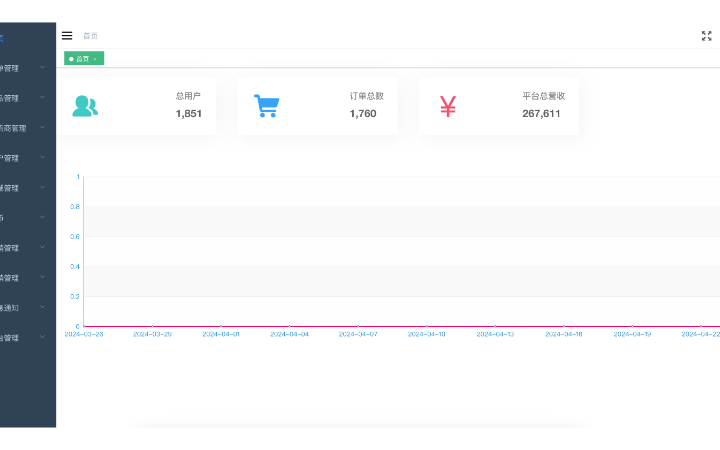Click the white dot on the green 首页 tab
The image size is (720, 450).
pos(71,59)
